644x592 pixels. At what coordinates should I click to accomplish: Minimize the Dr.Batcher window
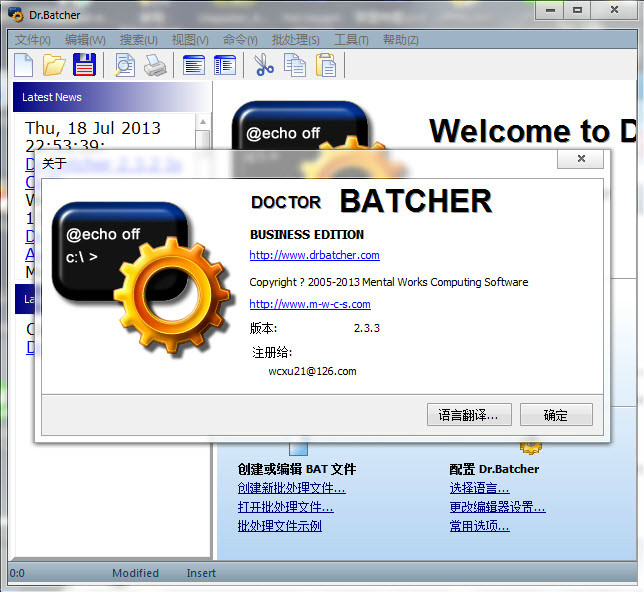(550, 10)
